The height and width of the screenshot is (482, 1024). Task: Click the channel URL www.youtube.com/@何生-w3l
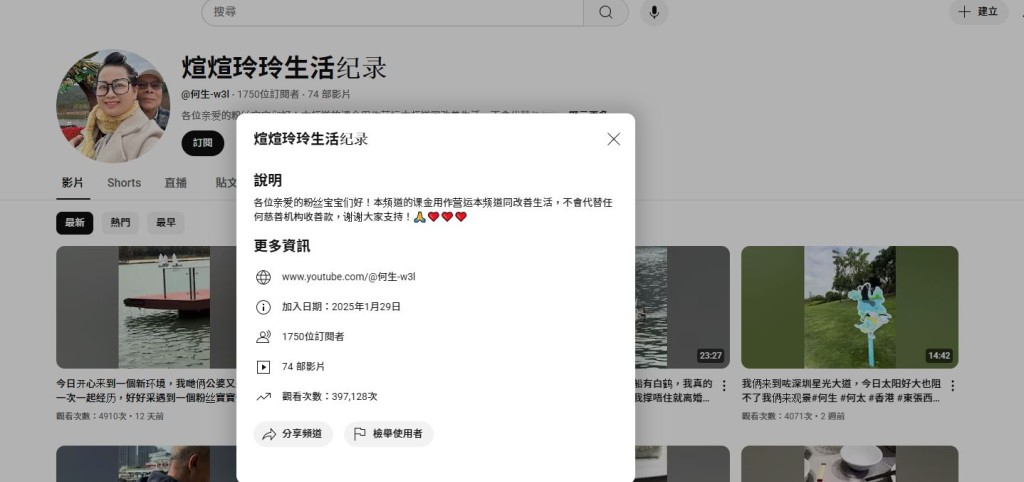pyautogui.click(x=349, y=277)
